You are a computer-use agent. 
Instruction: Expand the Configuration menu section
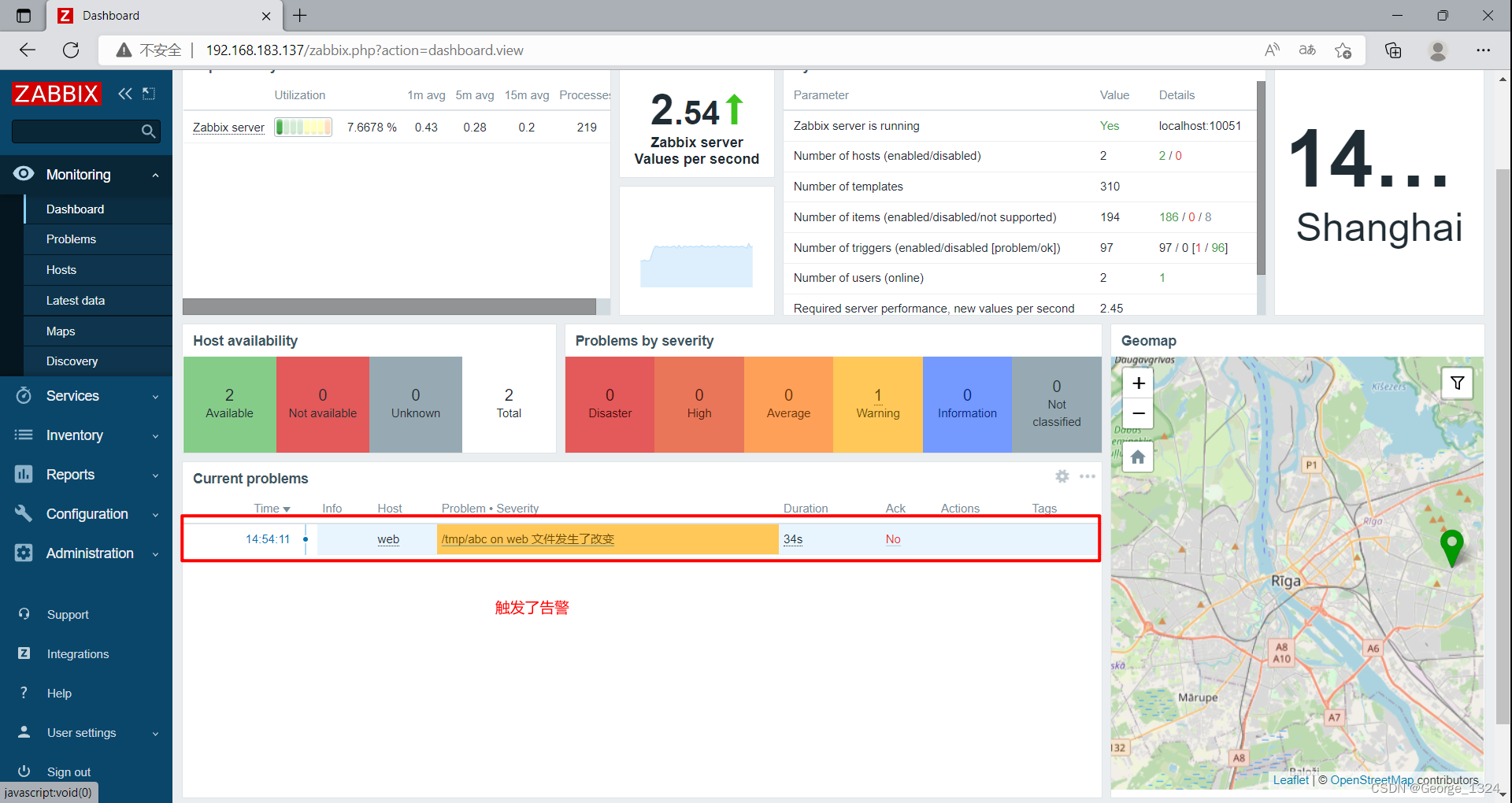pos(156,514)
